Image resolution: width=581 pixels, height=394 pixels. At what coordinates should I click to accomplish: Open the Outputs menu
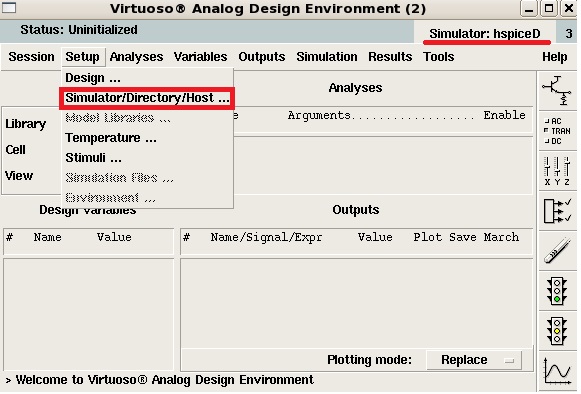tap(262, 57)
